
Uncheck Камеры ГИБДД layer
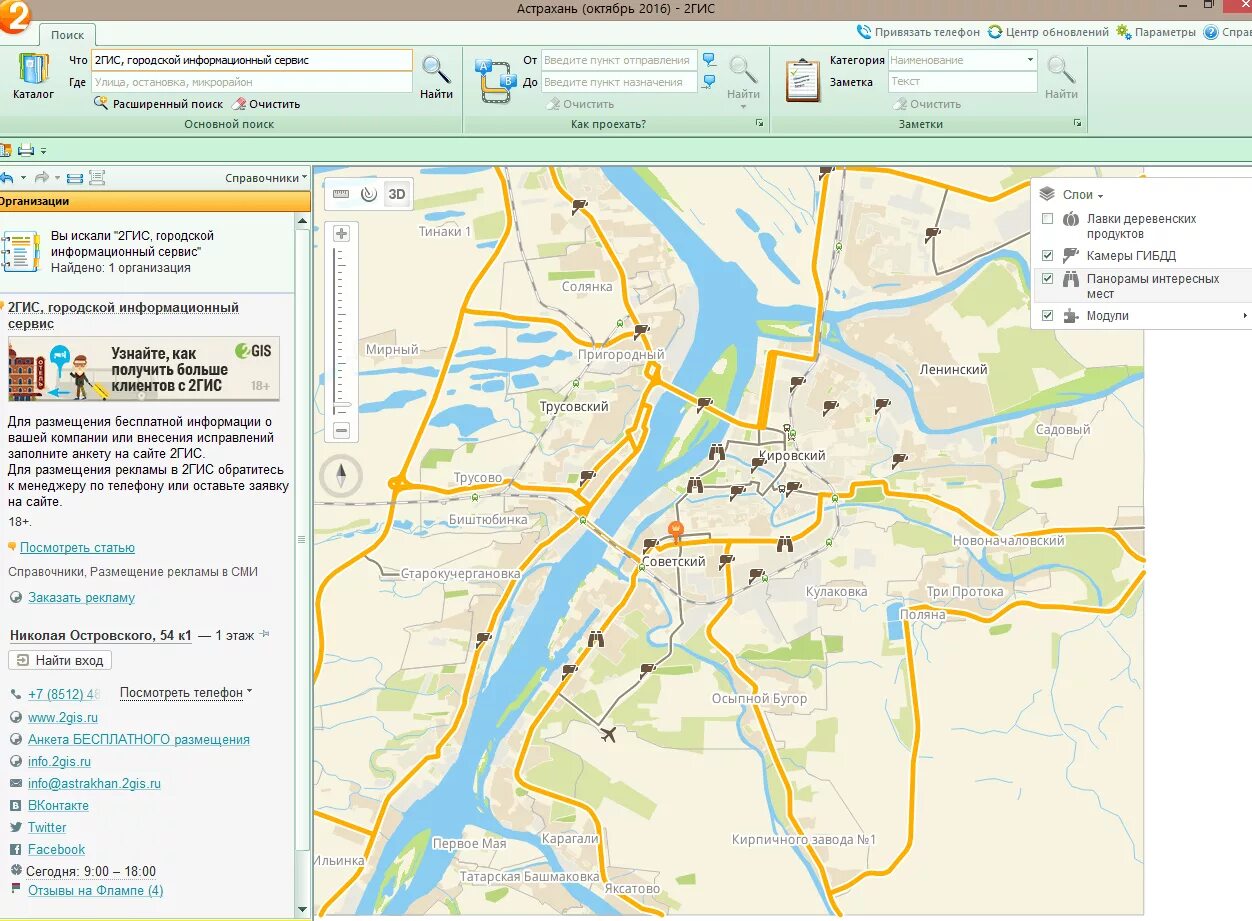click(1047, 255)
